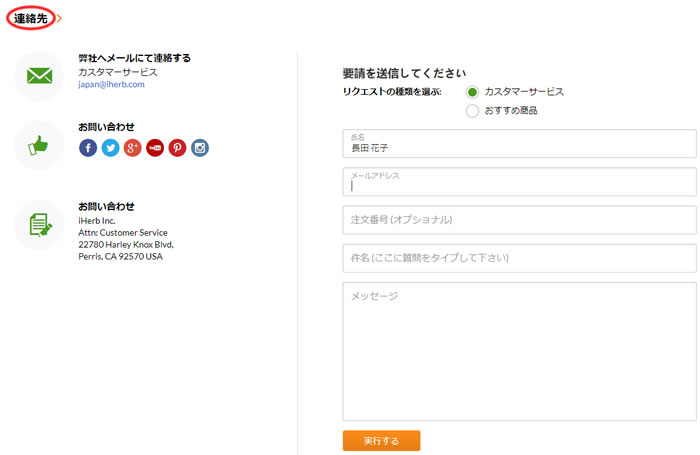Select the カスタマーサービス radio button

(472, 92)
